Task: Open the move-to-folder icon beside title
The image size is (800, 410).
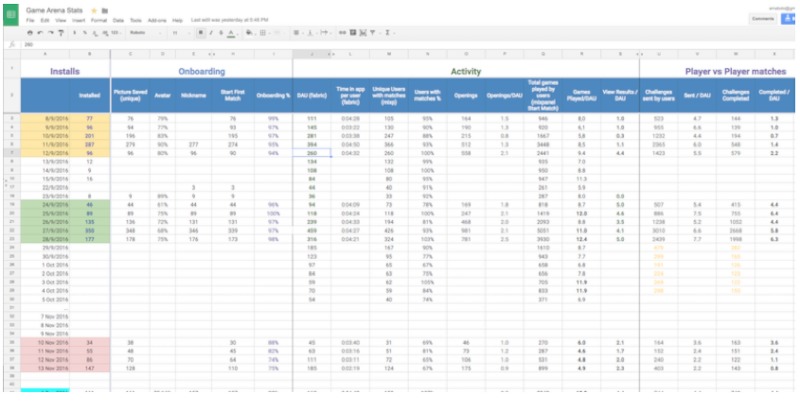Action: tap(105, 10)
